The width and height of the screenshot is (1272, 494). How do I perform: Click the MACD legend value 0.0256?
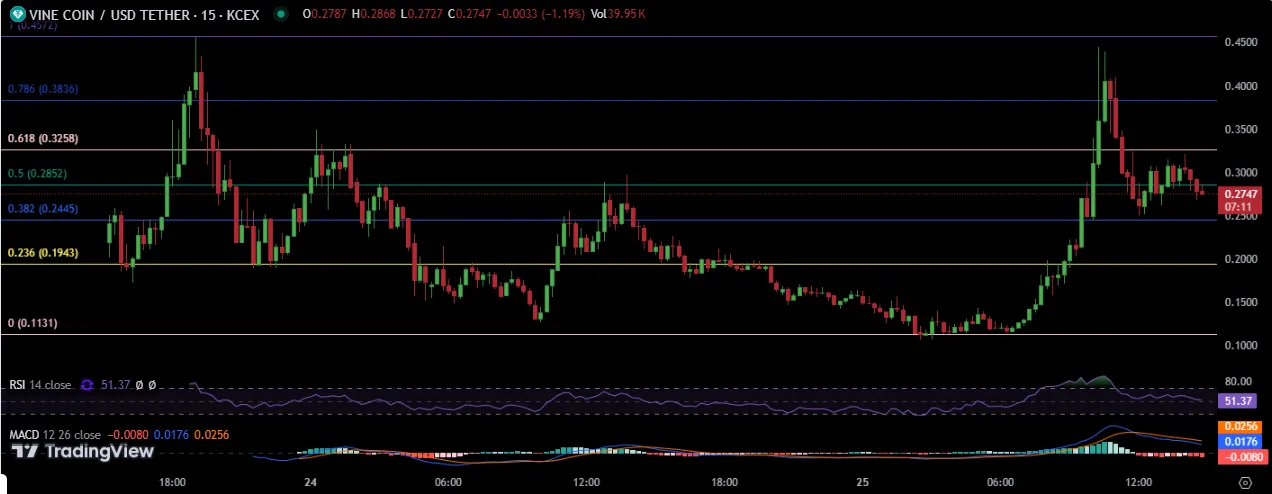(211, 435)
